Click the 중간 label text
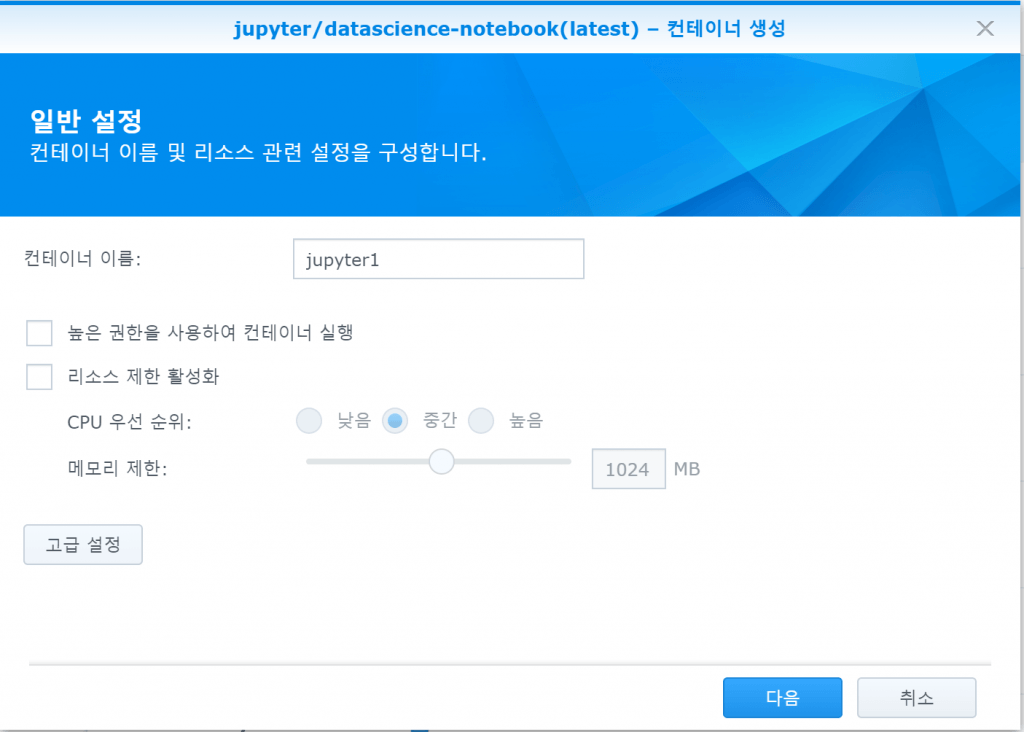The width and height of the screenshot is (1024, 732). coord(440,421)
